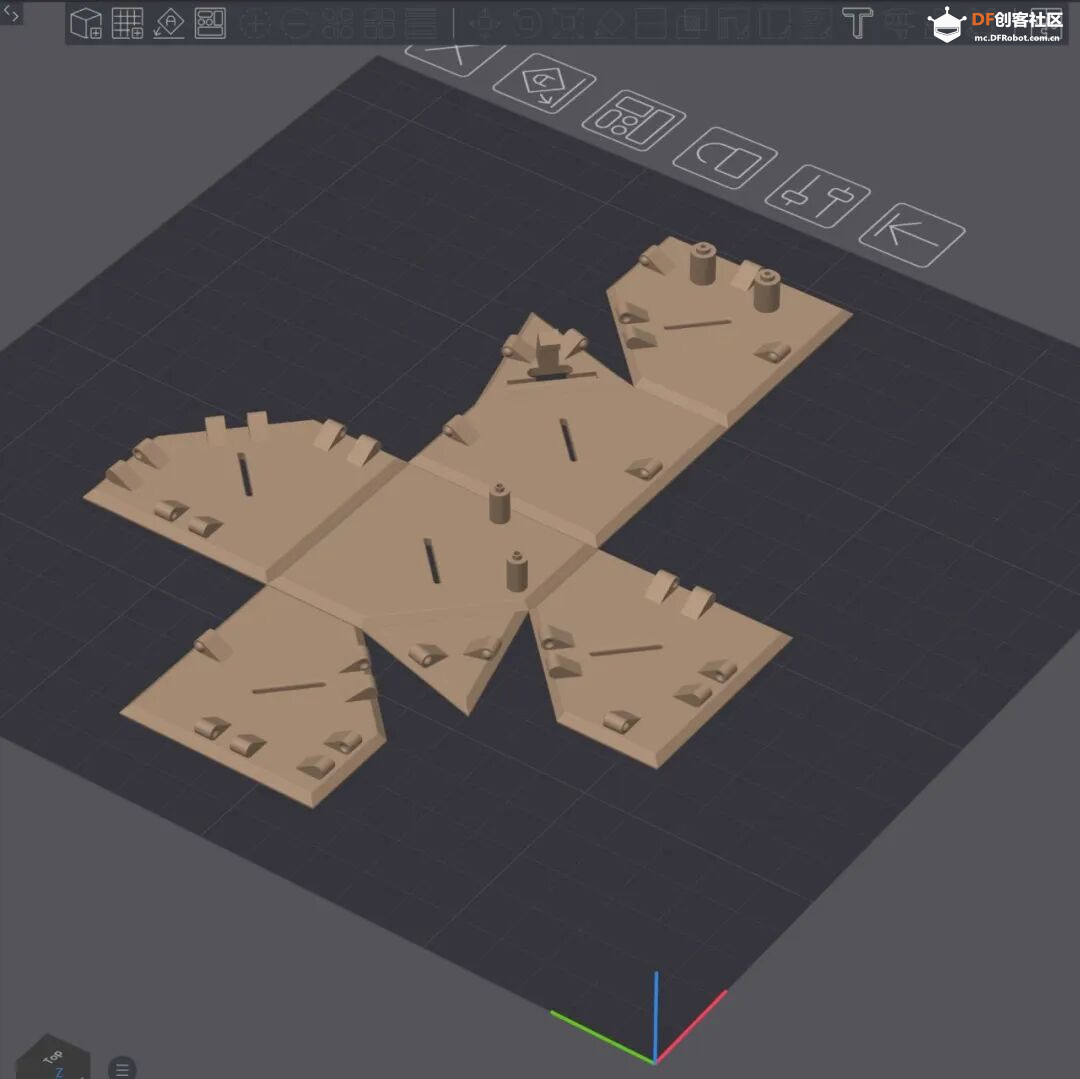
Task: Select the greyed Move tool in the toolbar
Action: click(x=486, y=23)
